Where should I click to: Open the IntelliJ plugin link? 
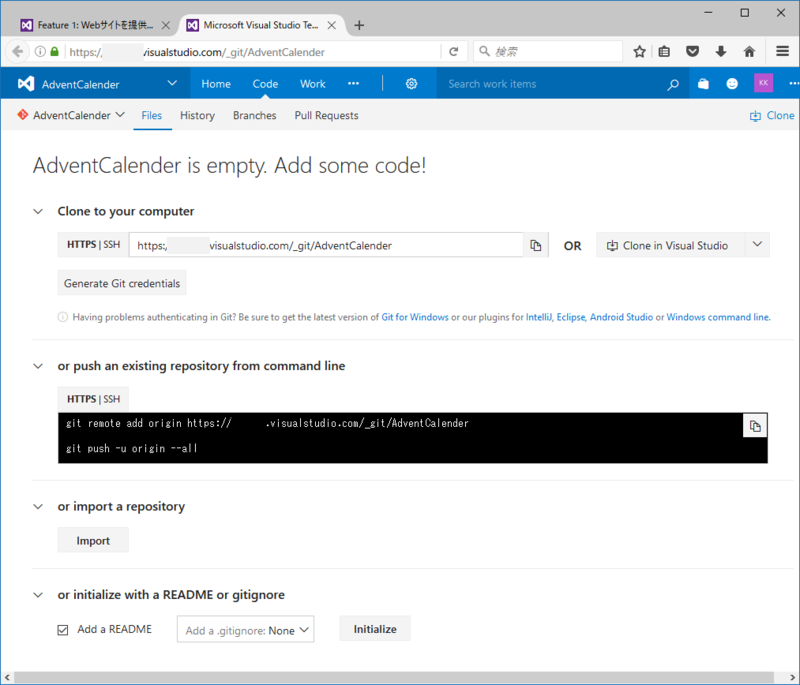click(x=539, y=317)
